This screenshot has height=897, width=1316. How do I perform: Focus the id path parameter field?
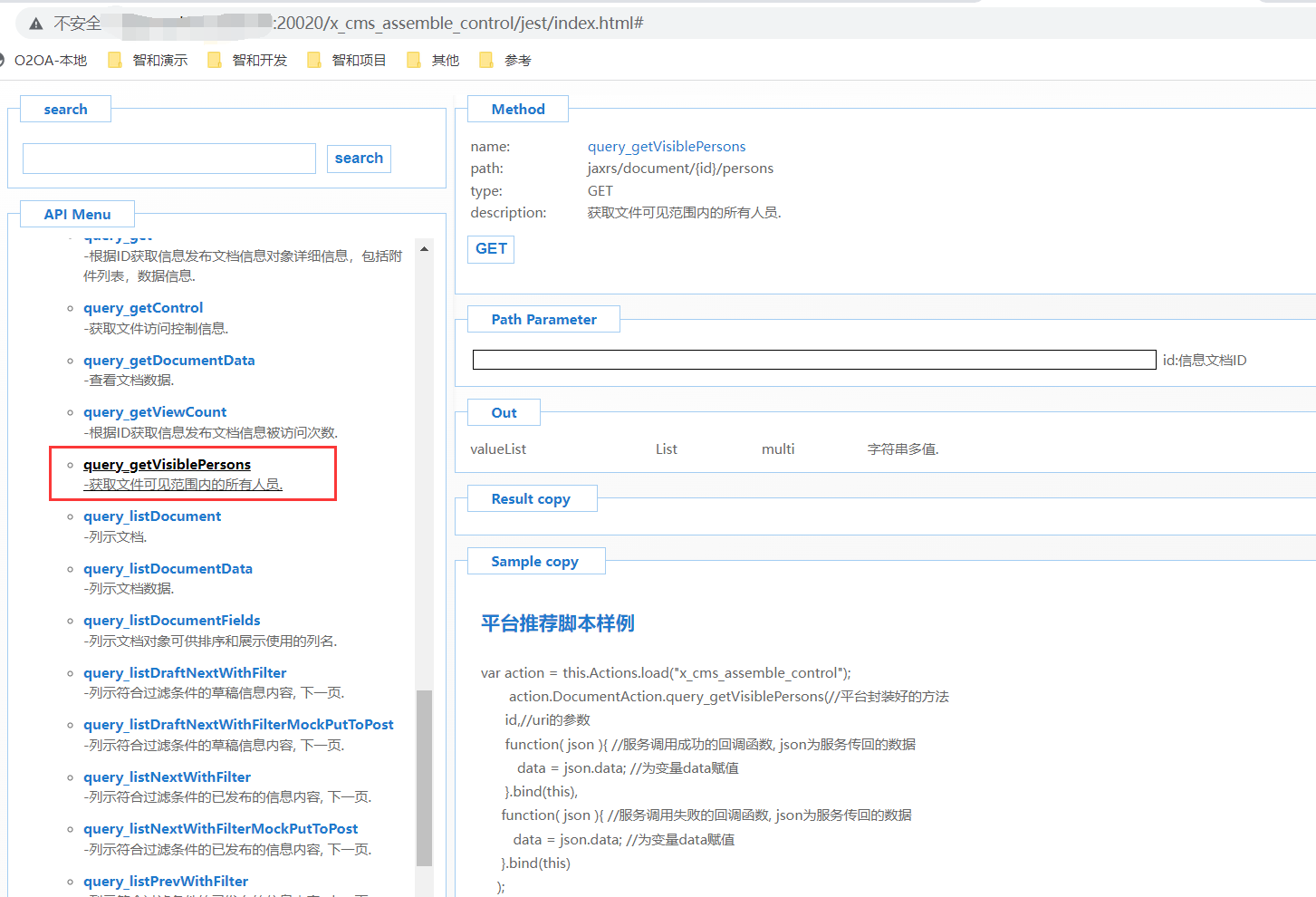(814, 360)
